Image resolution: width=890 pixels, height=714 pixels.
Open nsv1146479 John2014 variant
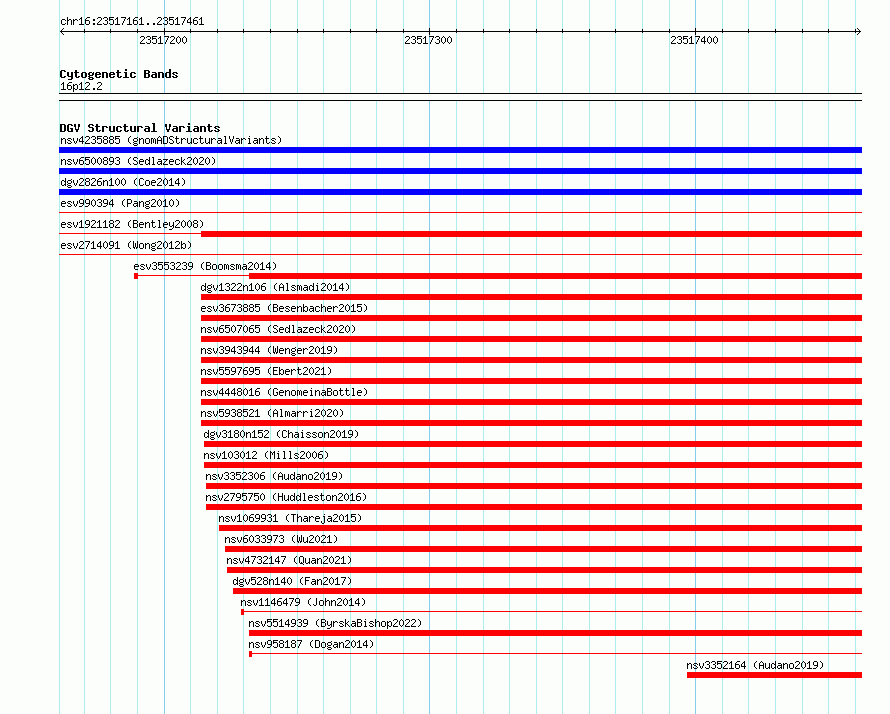pos(303,602)
